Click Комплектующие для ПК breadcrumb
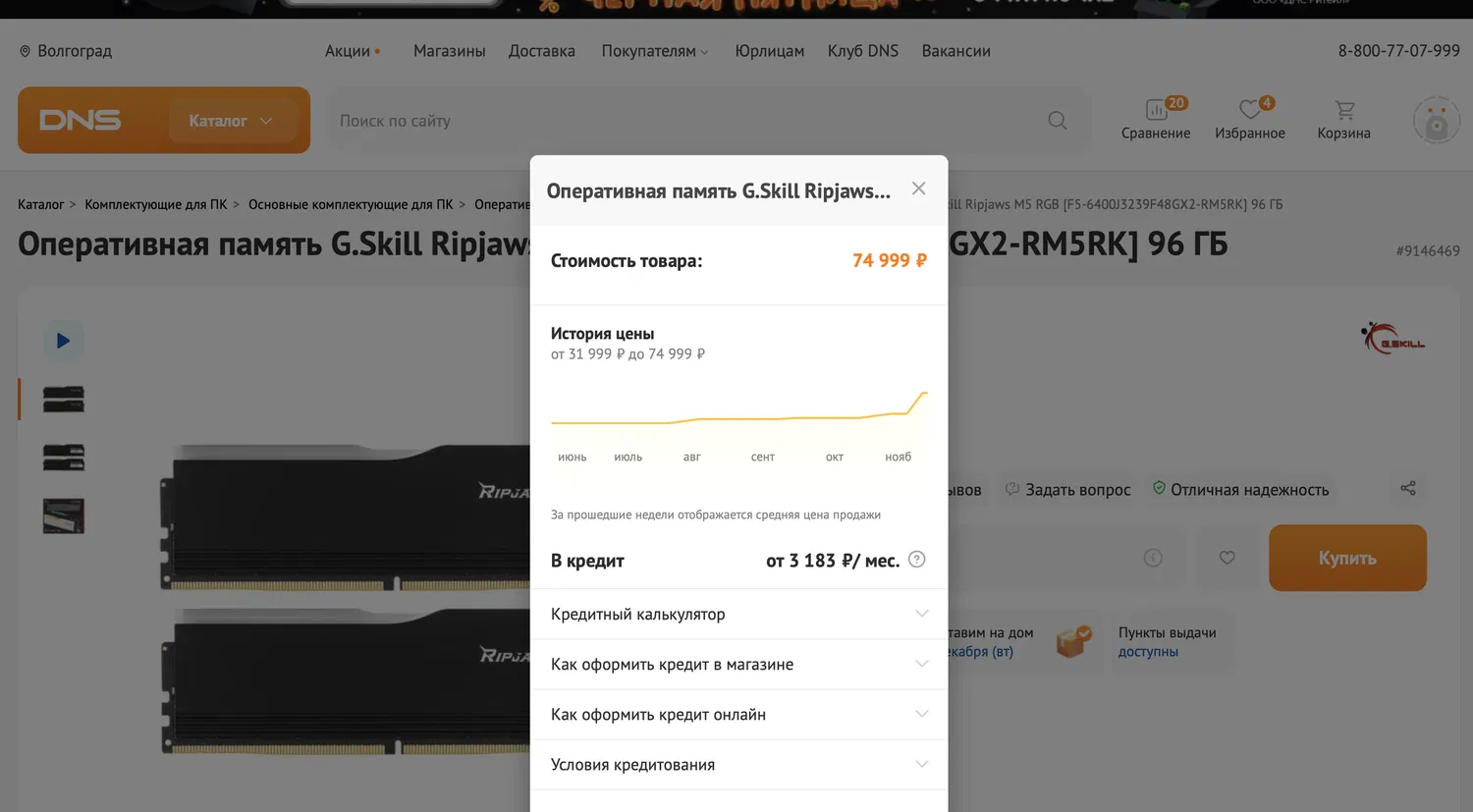 tap(155, 204)
